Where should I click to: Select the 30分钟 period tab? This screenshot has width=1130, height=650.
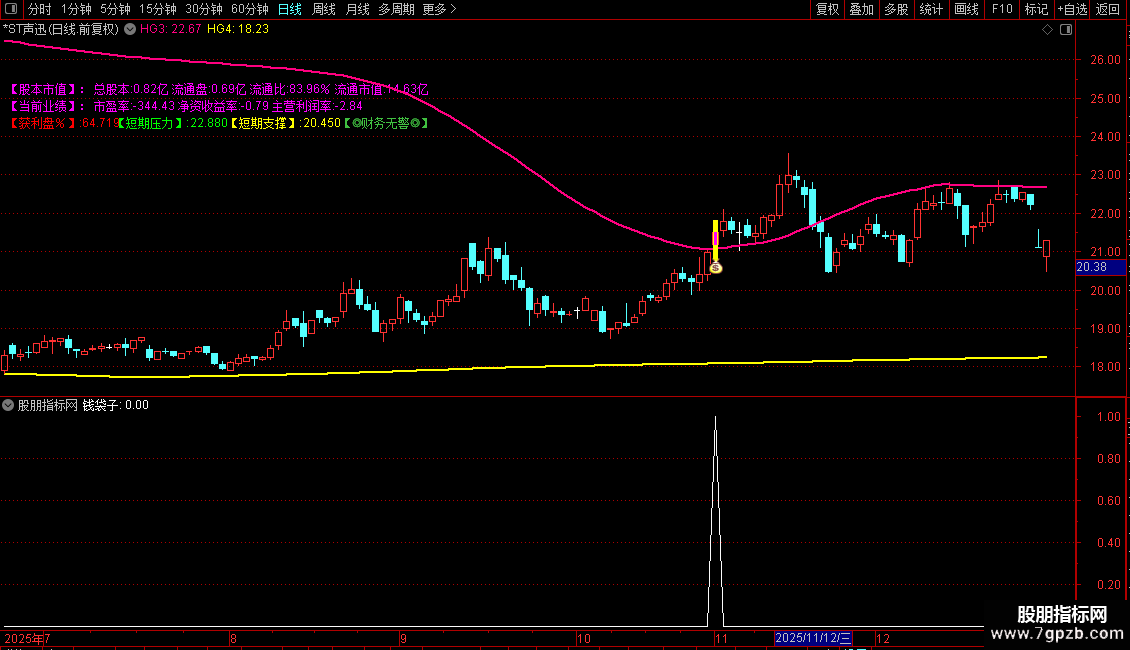204,9
